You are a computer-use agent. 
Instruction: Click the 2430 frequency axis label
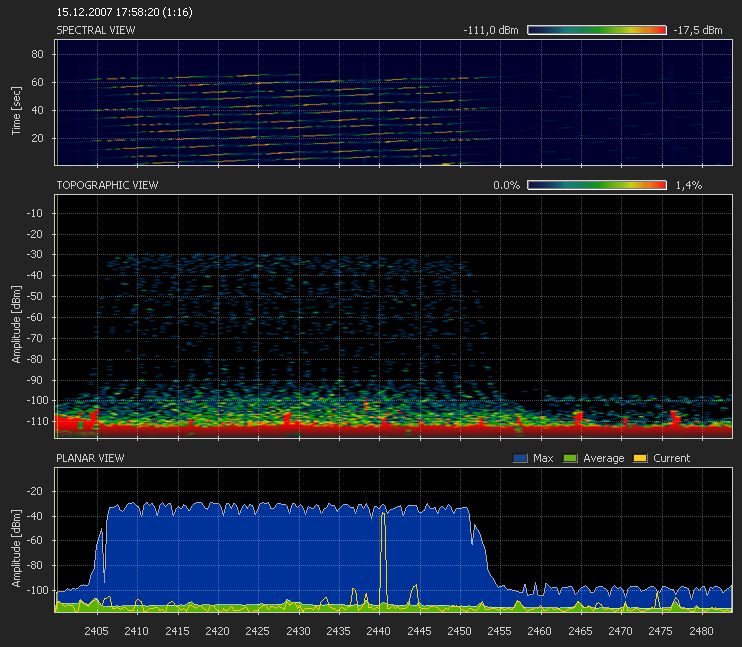pyautogui.click(x=298, y=631)
